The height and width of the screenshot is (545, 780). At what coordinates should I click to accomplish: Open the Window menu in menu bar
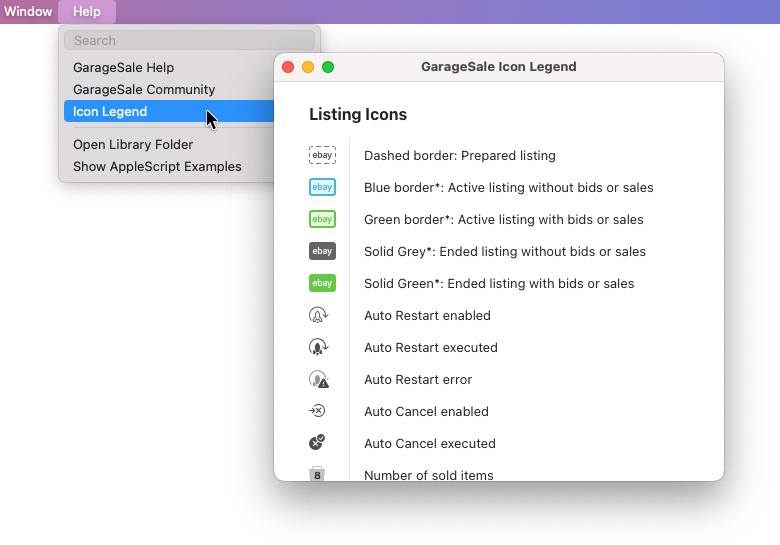(28, 12)
